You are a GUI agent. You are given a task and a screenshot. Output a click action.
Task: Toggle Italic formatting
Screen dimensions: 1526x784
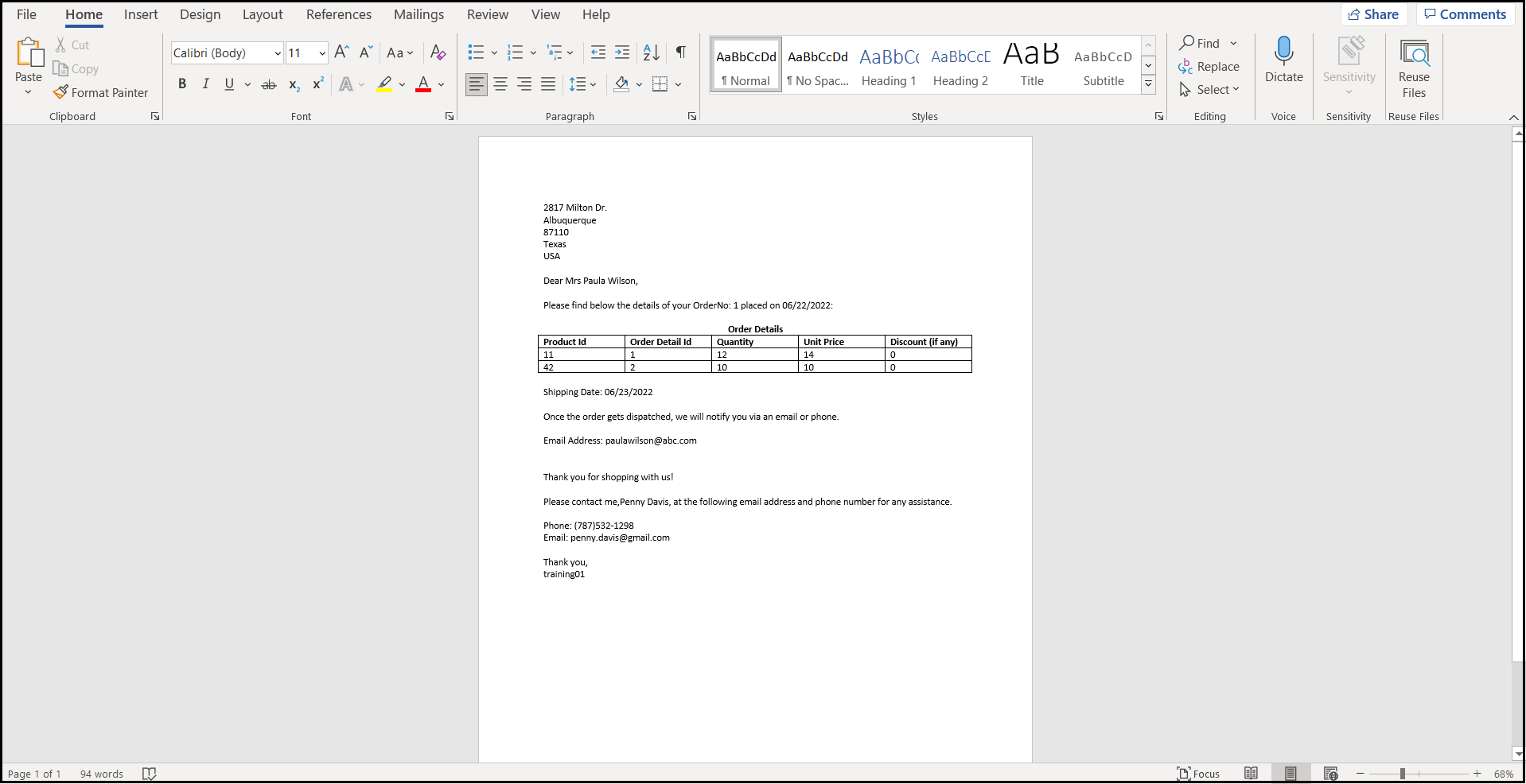pyautogui.click(x=206, y=84)
